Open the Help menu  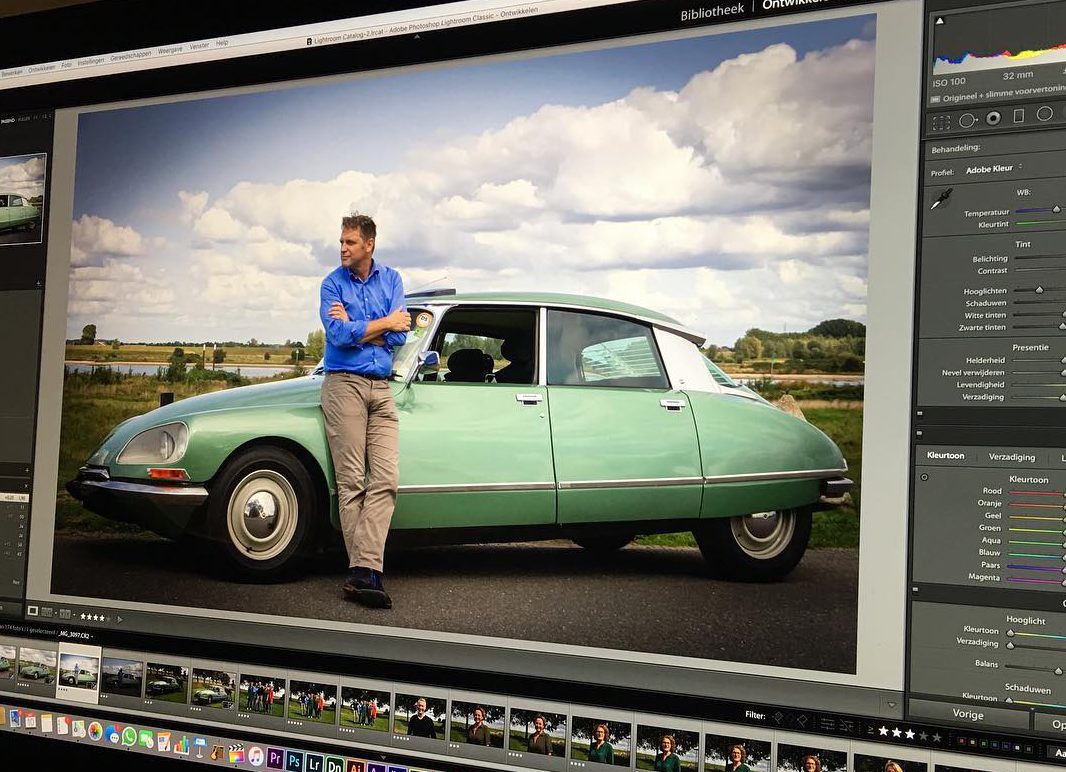pyautogui.click(x=222, y=43)
